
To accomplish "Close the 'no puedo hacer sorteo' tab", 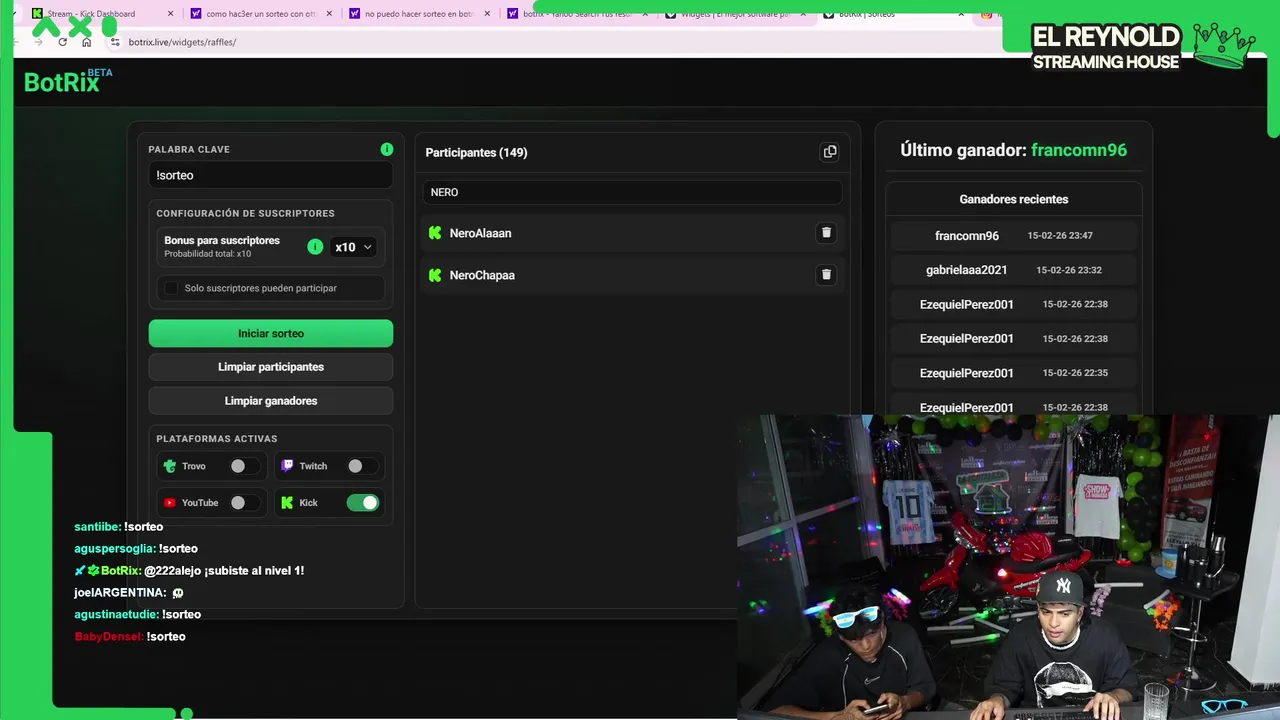I will point(487,14).
